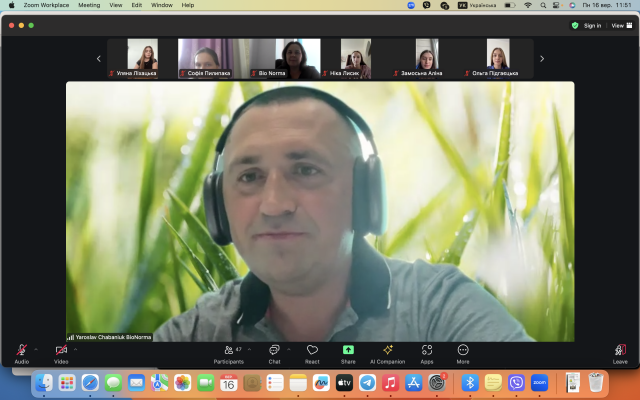Image resolution: width=640 pixels, height=400 pixels.
Task: Open Calendar from the Dock
Action: [x=229, y=383]
